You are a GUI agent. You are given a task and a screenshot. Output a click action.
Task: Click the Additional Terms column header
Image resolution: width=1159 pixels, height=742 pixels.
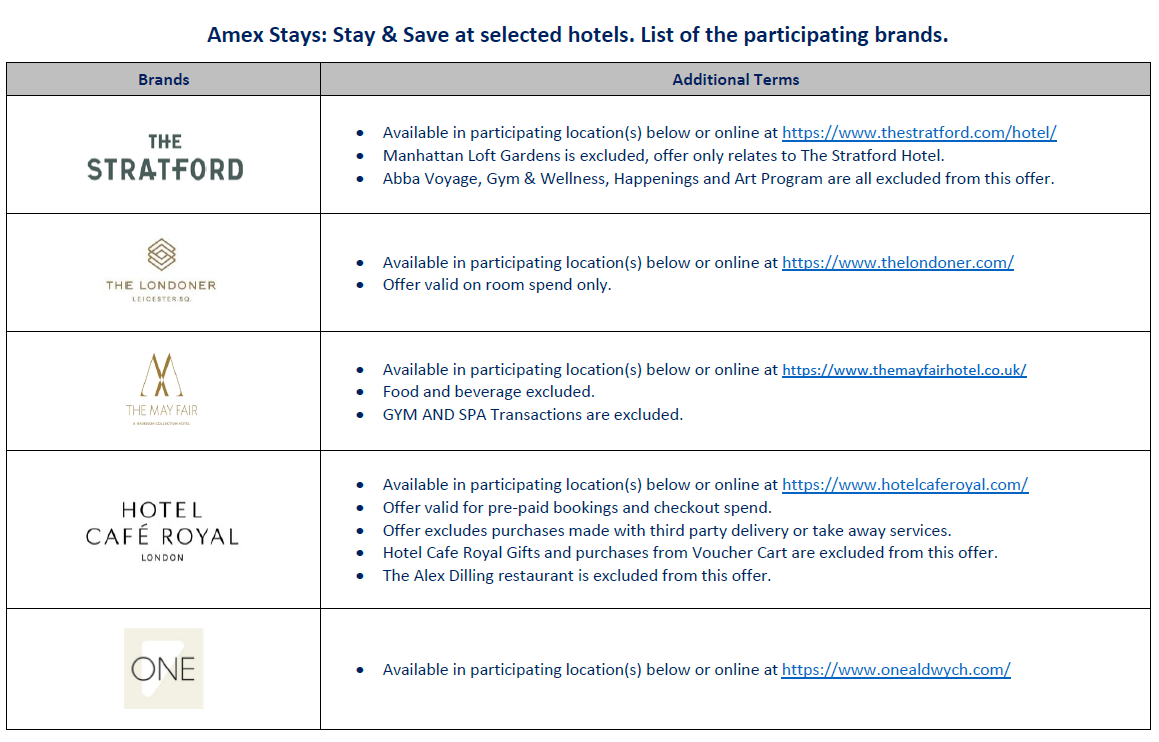point(735,80)
